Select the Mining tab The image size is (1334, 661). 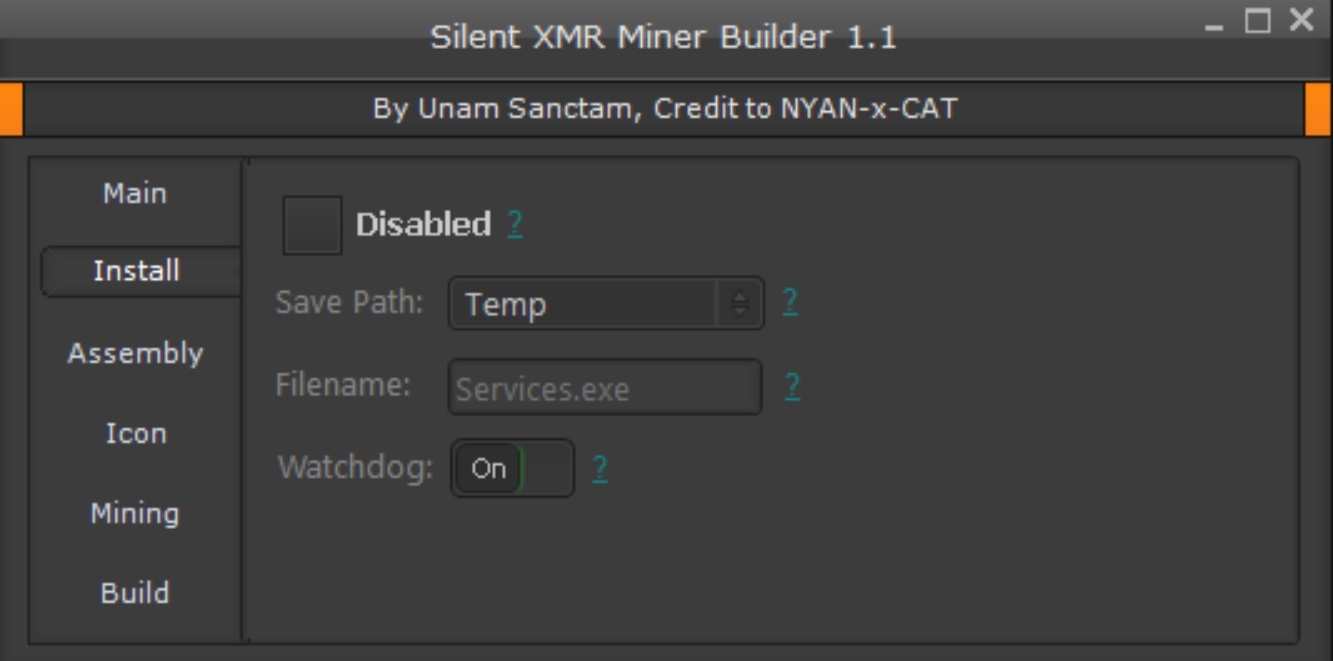135,513
